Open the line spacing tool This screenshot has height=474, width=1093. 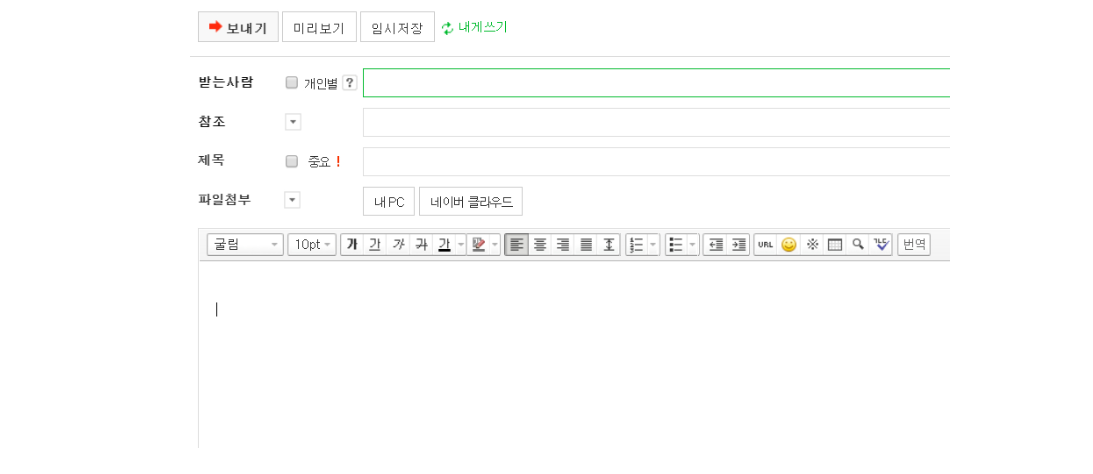coord(609,245)
